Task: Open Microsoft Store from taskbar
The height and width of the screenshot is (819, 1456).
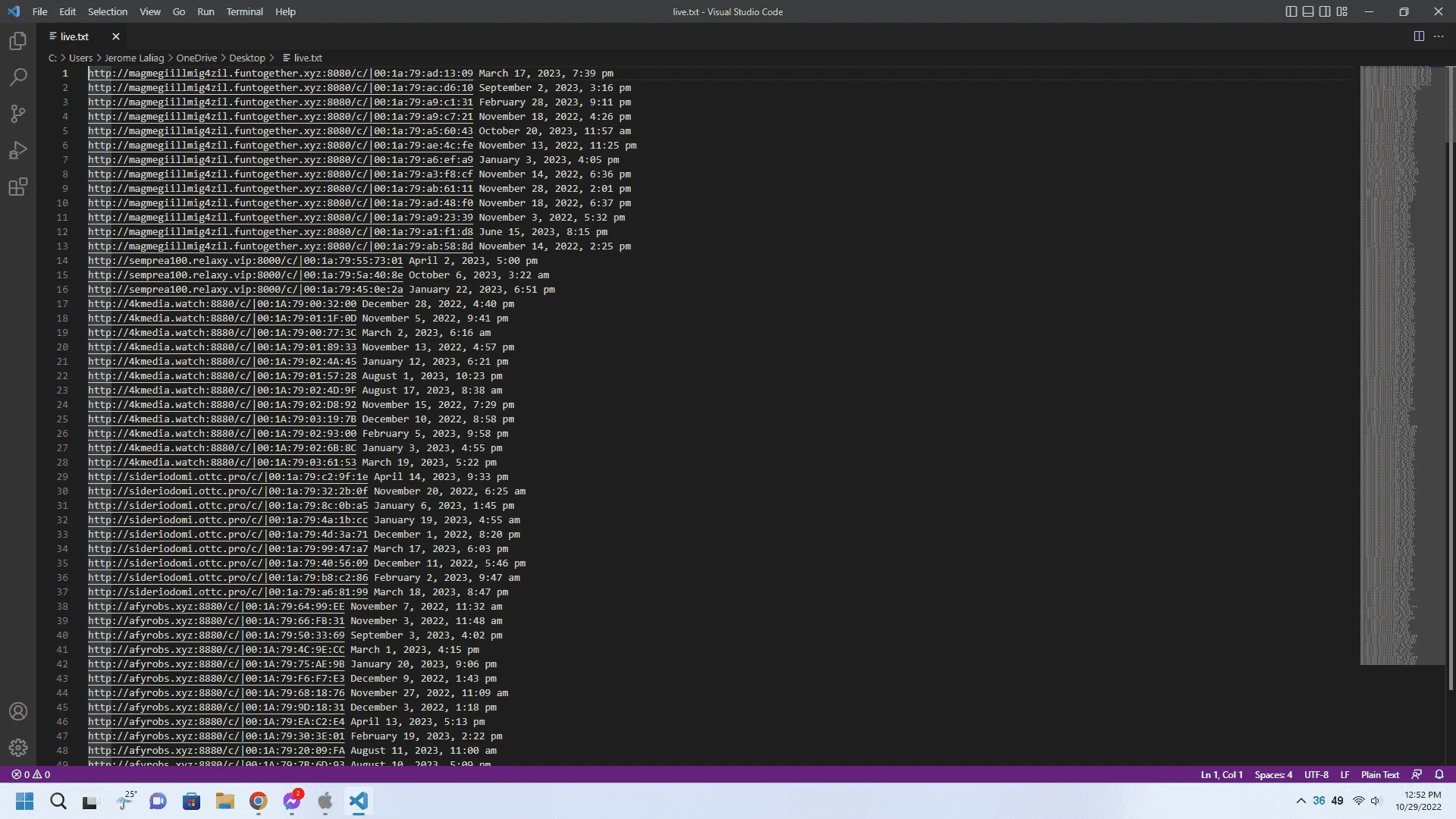Action: (x=191, y=802)
